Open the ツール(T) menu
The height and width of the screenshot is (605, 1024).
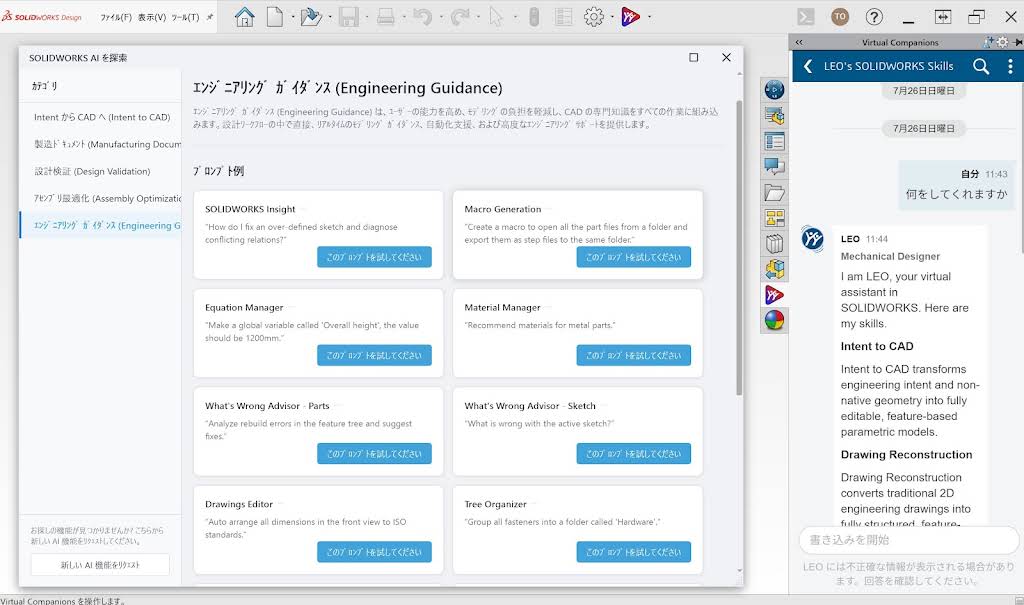point(185,18)
